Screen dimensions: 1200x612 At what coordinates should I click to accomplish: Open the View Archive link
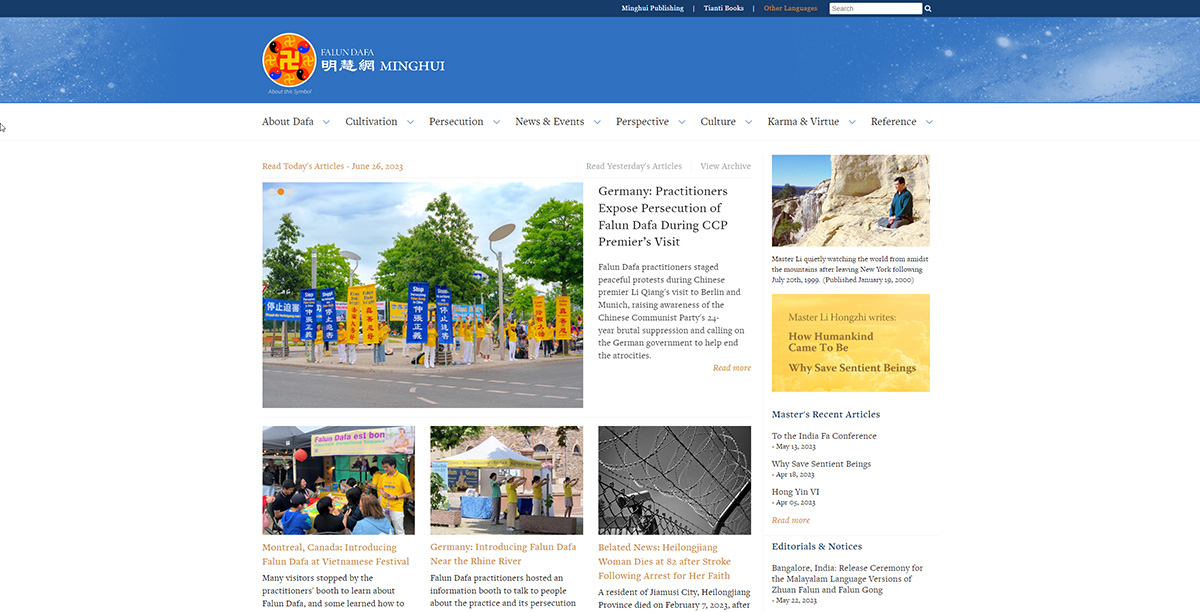click(x=725, y=166)
